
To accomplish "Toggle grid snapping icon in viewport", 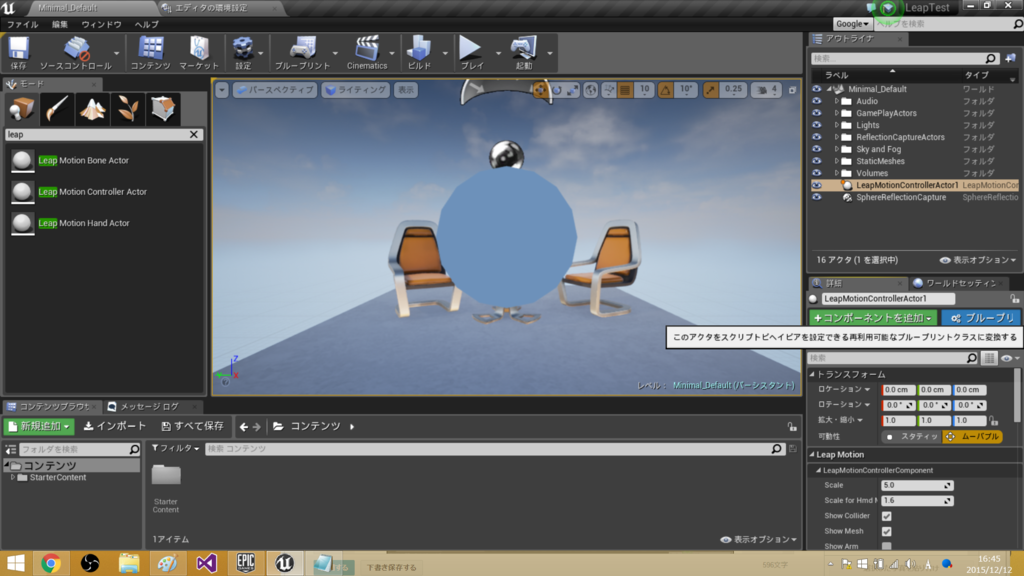I will [626, 90].
